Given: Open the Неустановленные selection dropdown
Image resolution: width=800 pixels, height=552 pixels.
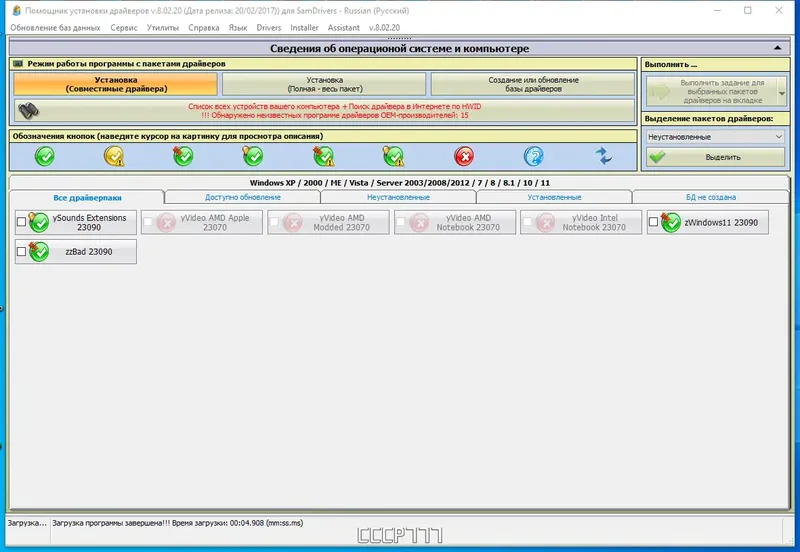Looking at the screenshot, I should click(715, 137).
